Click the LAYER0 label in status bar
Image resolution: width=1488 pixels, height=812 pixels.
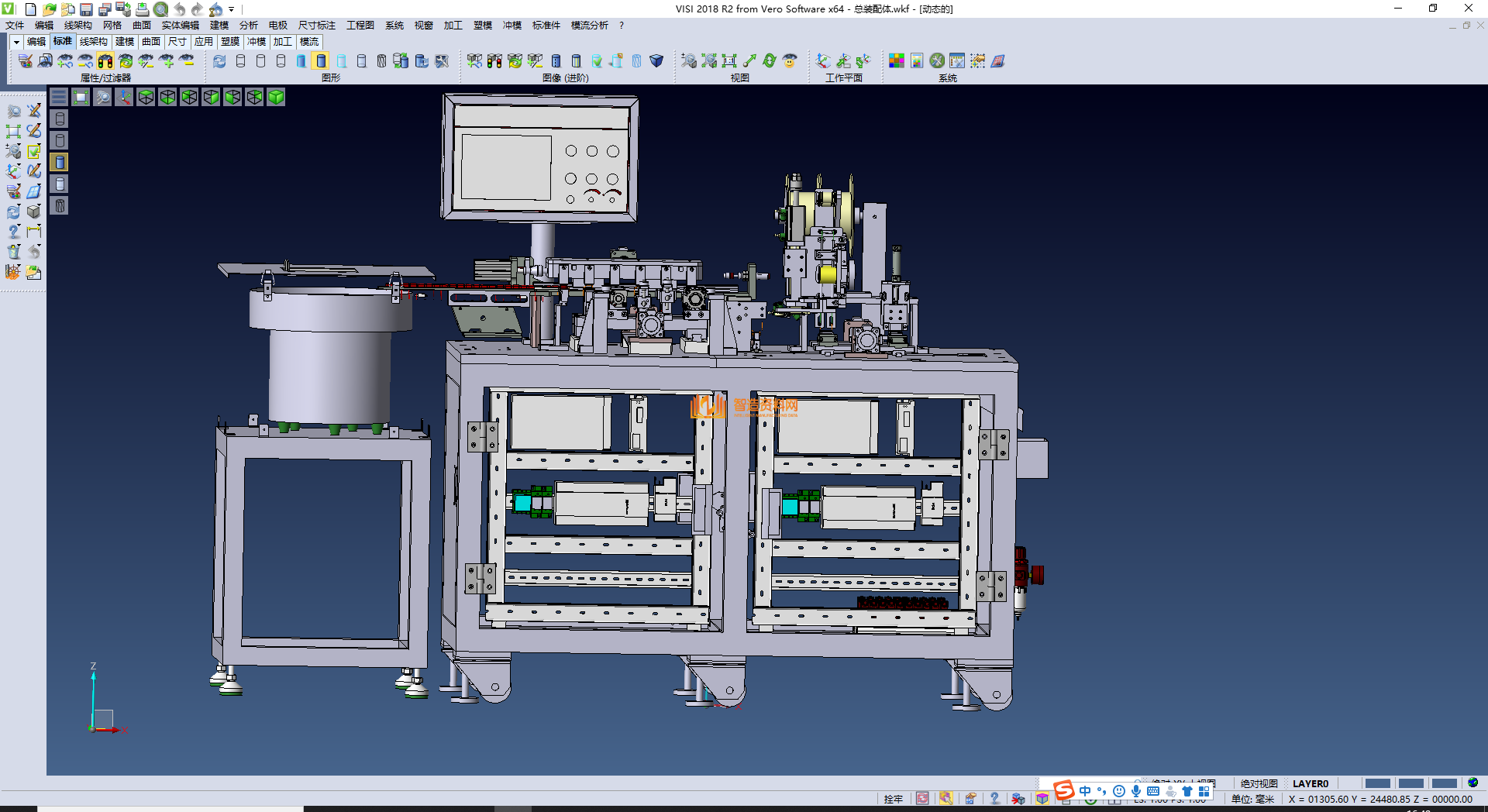click(1310, 783)
